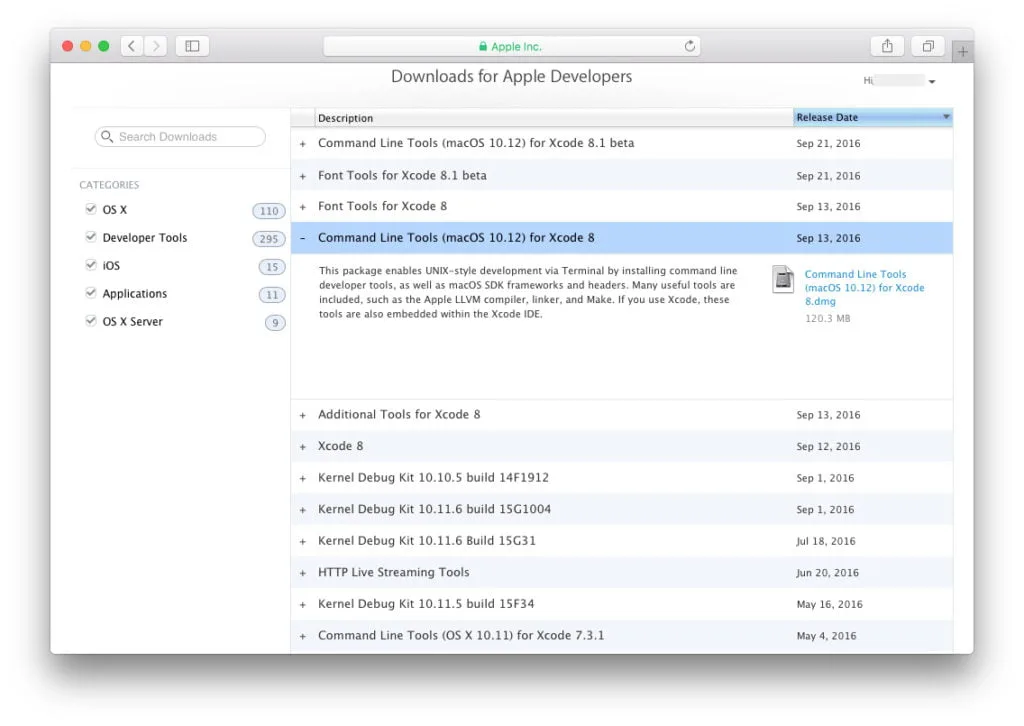Click the May 4, 2016 date cell
The height and width of the screenshot is (726, 1024).
(x=826, y=636)
